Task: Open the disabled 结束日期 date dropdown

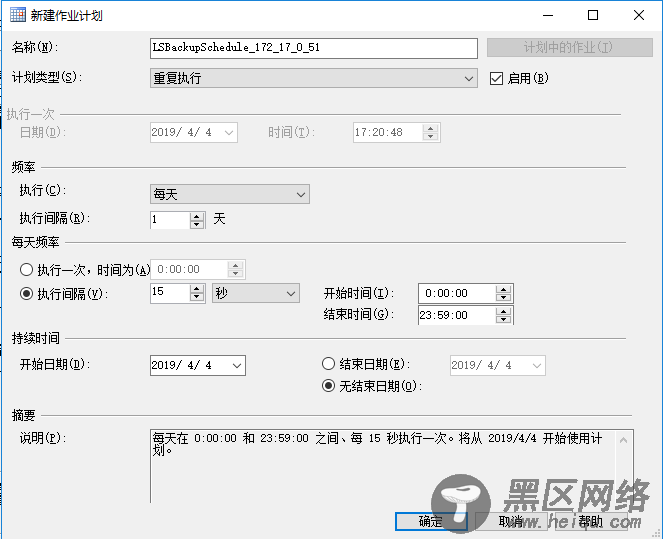Action: pos(537,366)
